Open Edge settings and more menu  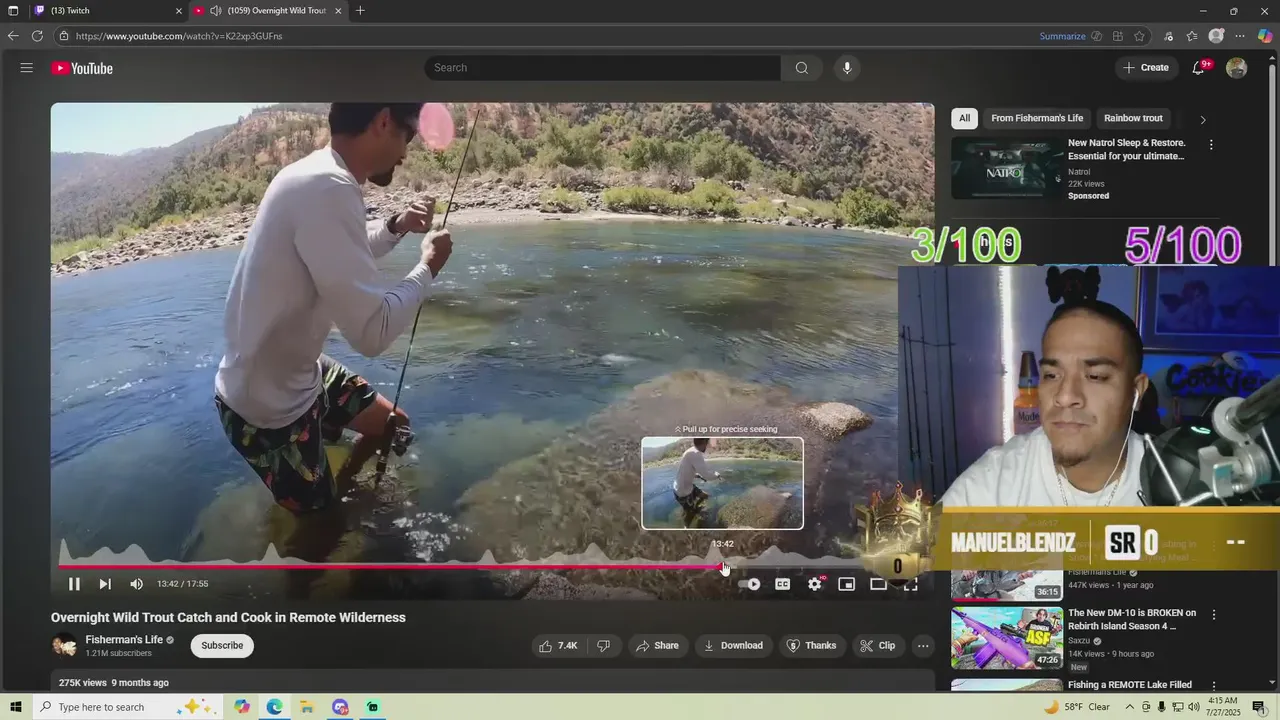[x=1240, y=36]
